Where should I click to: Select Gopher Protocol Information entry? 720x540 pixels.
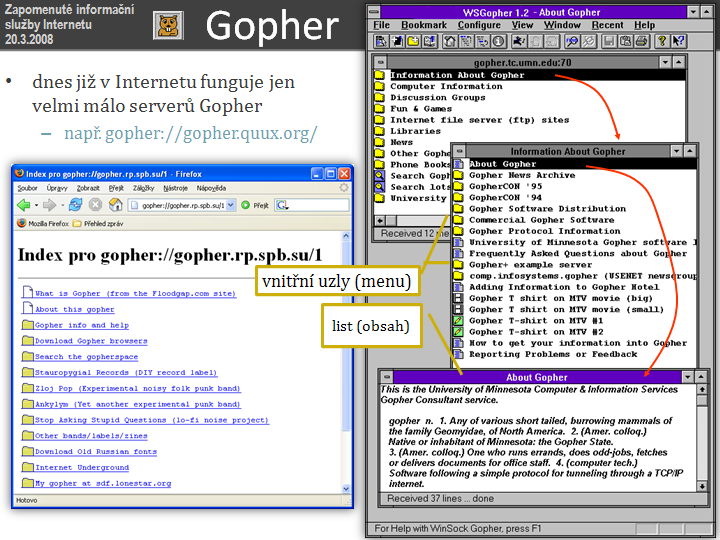tap(545, 231)
